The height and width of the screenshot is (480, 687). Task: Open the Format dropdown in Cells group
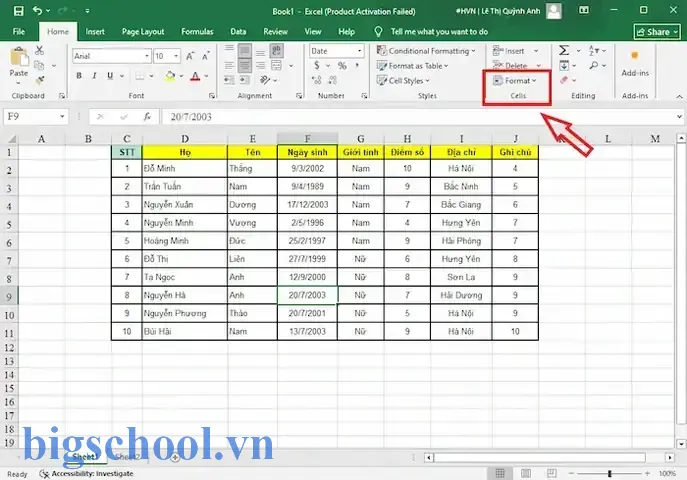tap(515, 81)
